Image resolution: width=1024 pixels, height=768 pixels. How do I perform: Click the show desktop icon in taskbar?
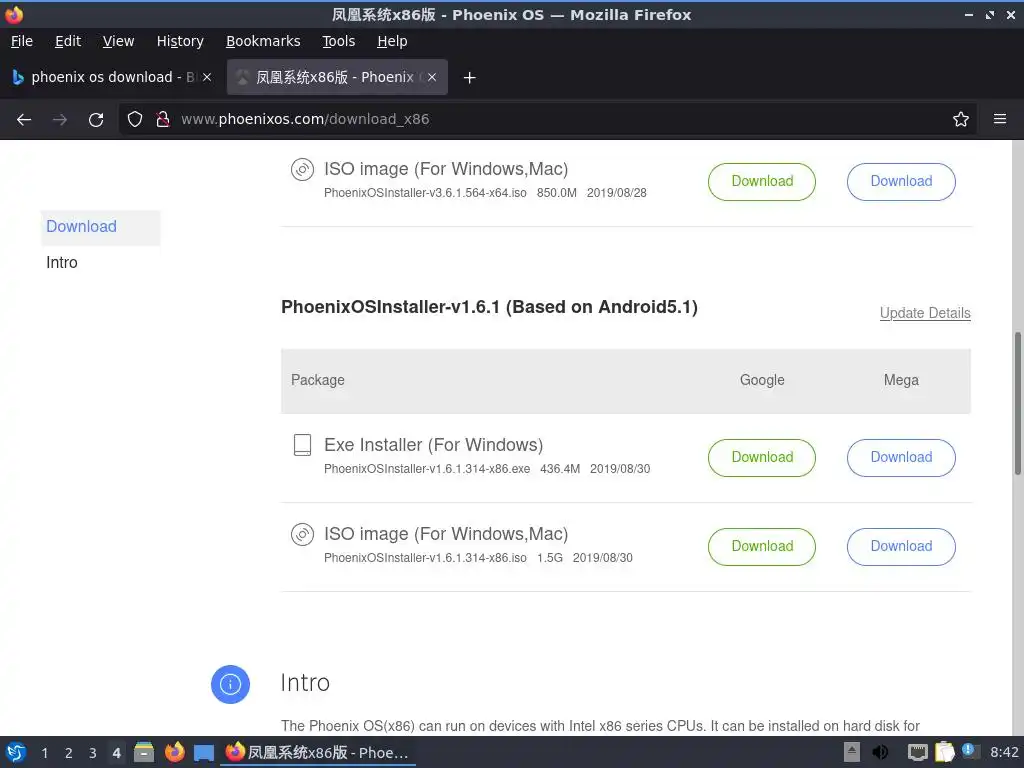pos(204,753)
